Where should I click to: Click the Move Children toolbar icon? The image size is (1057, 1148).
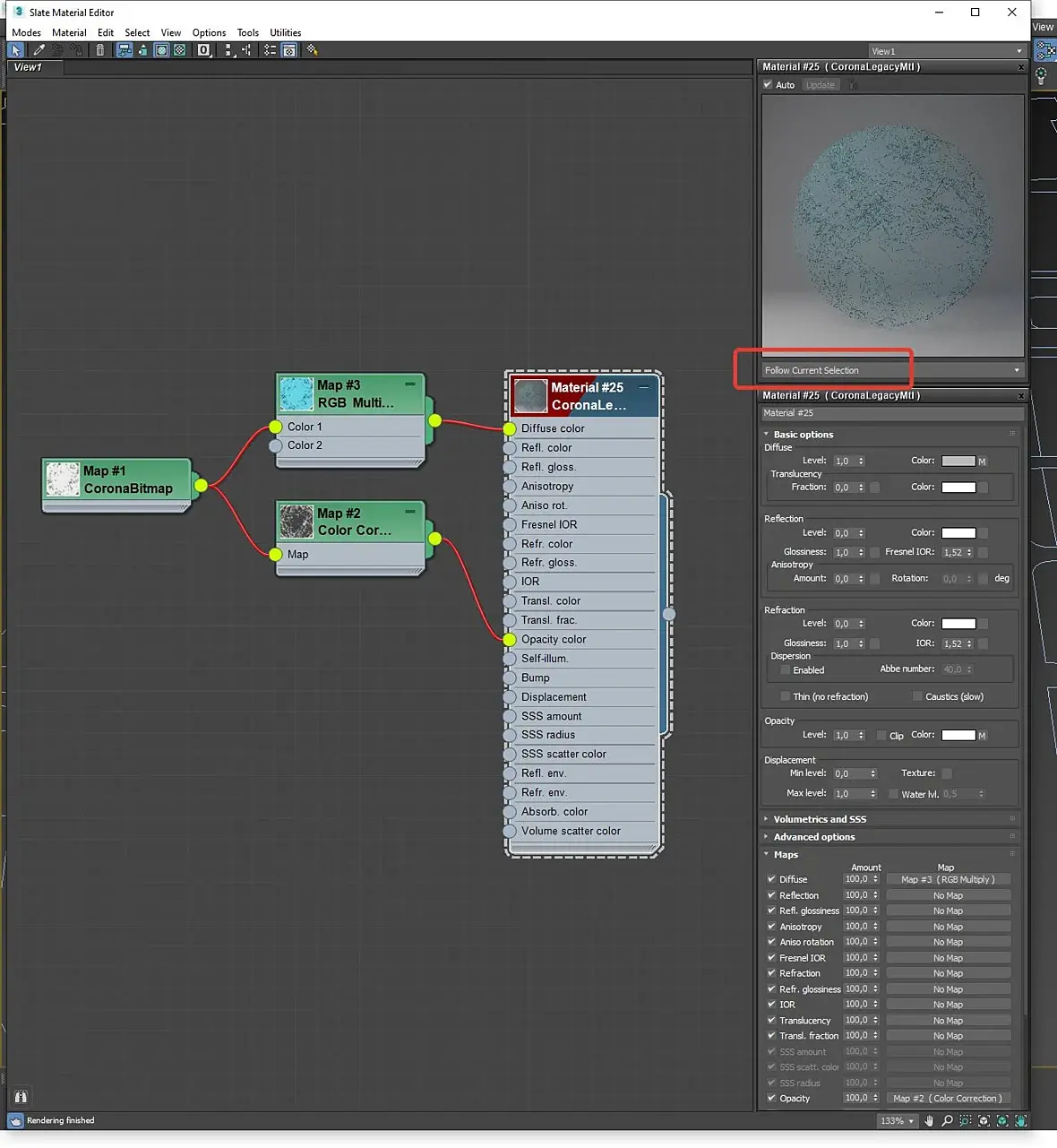coord(124,50)
